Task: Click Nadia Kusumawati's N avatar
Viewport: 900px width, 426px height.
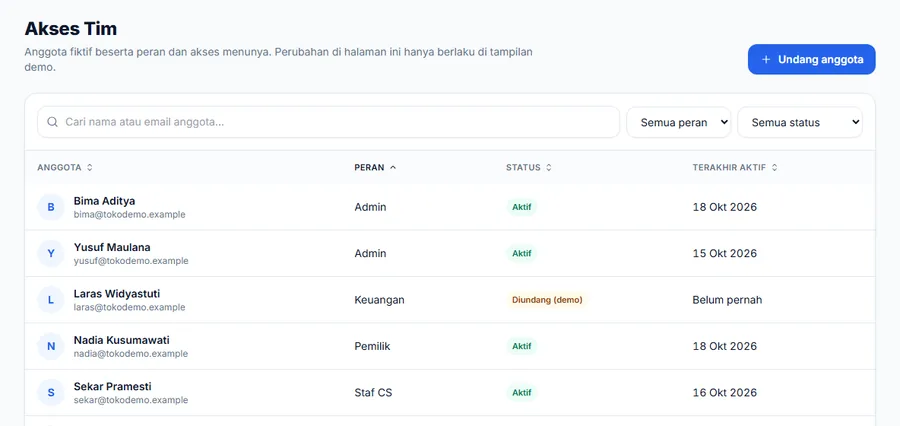Action: (51, 346)
